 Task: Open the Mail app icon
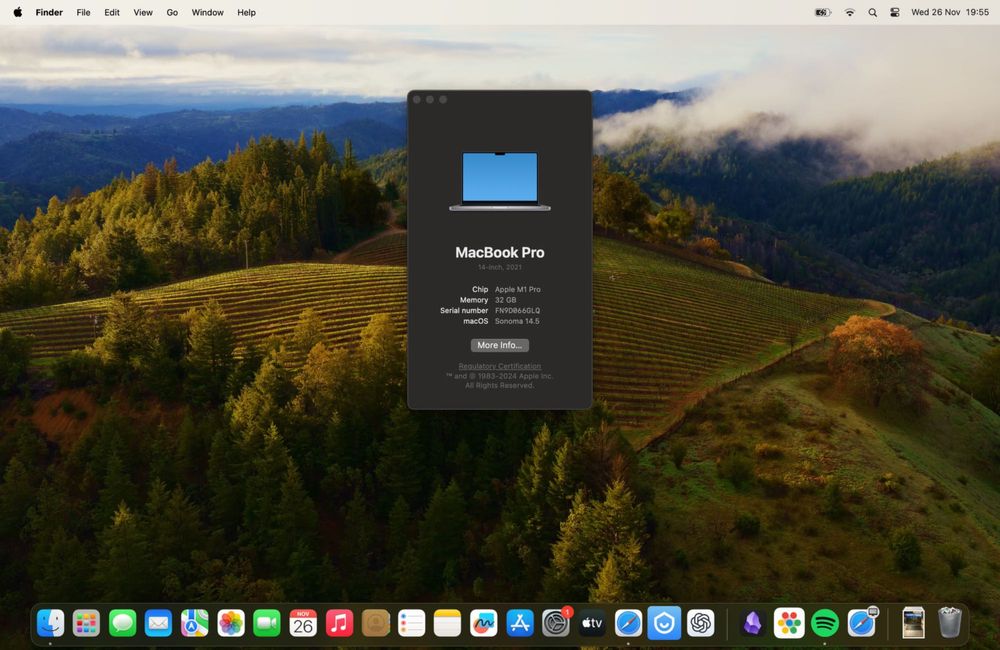(x=158, y=623)
